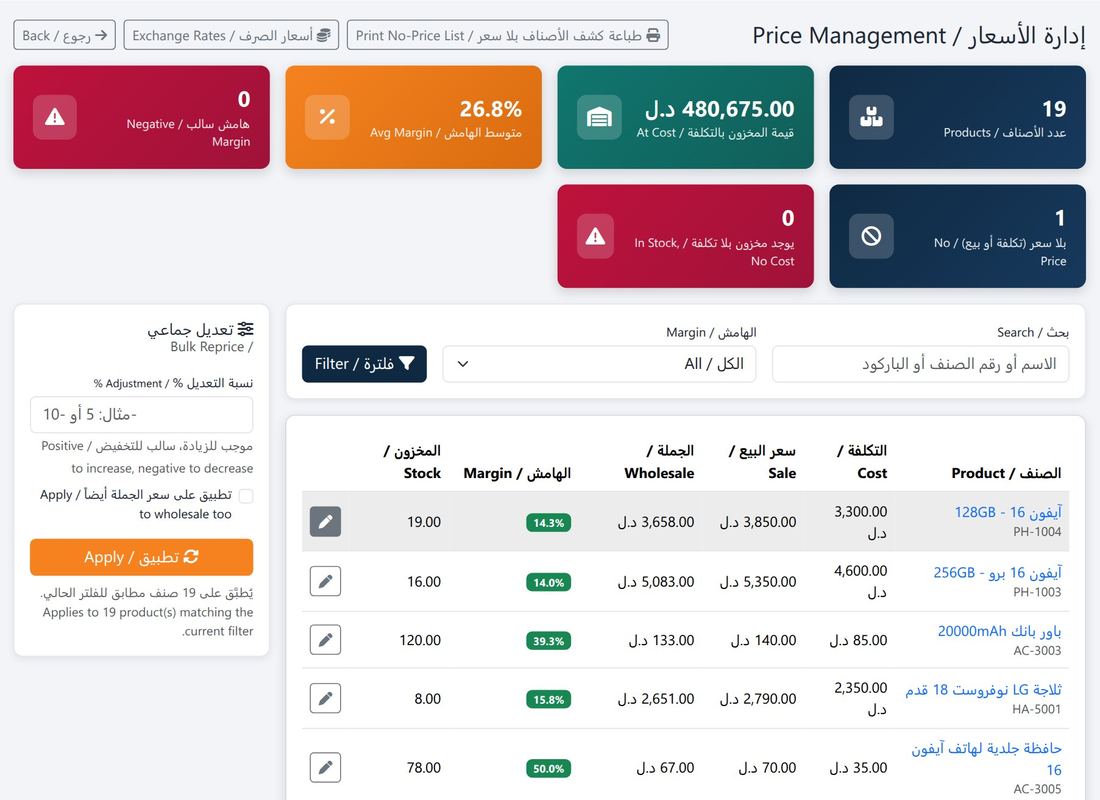Screen dimensions: 1100x800
Task: Click the Margin column header
Action: tap(517, 473)
